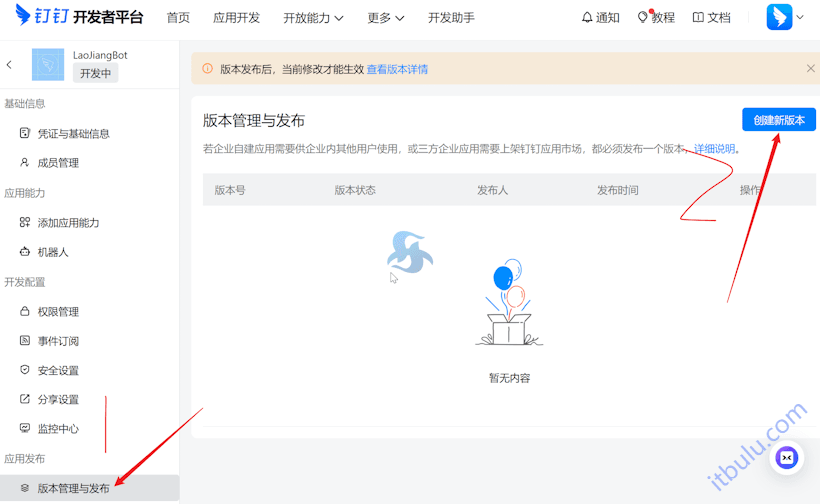Click the 机器人 robot icon
This screenshot has width=820, height=504.
tap(25, 252)
